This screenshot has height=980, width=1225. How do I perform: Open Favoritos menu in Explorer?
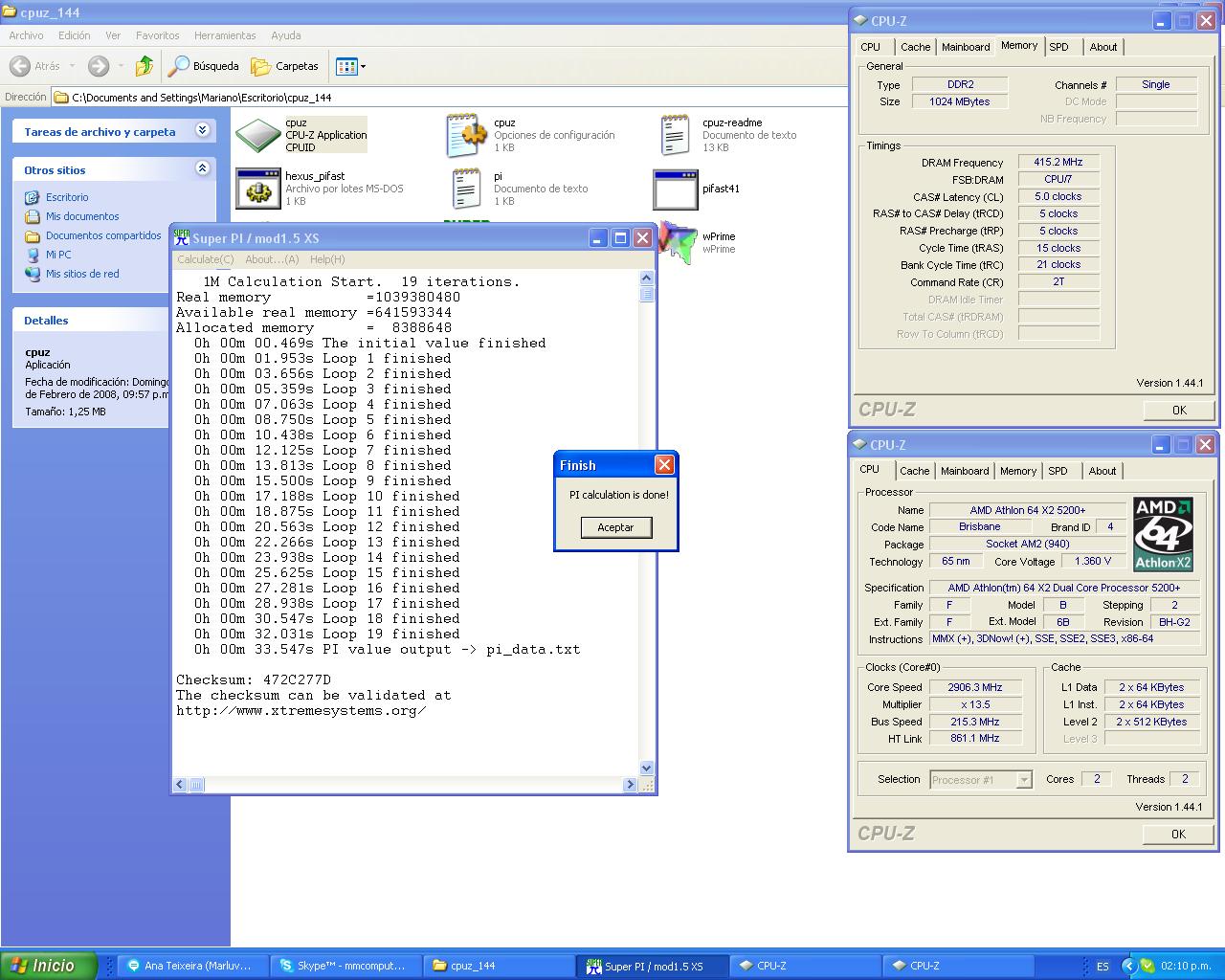coord(157,35)
